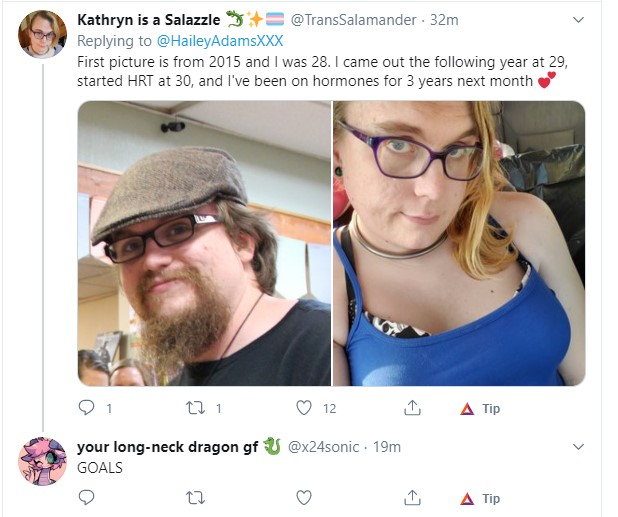Open the 32m timestamp permalink
Image resolution: width=618 pixels, height=517 pixels.
click(x=444, y=20)
